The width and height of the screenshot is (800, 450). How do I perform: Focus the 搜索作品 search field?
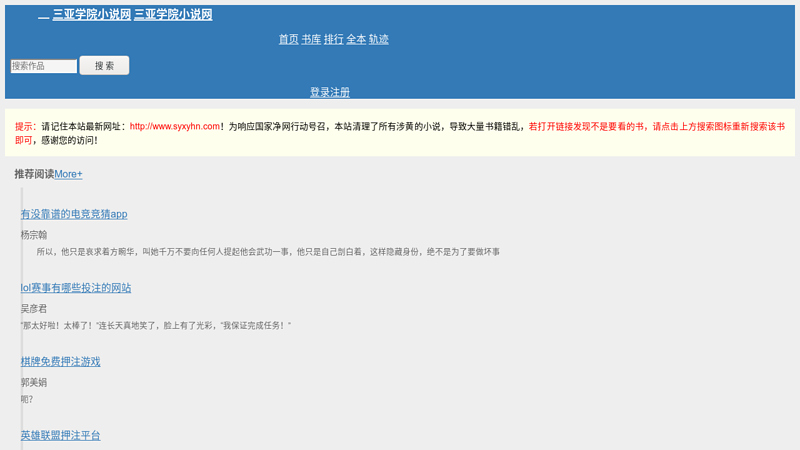tap(44, 66)
